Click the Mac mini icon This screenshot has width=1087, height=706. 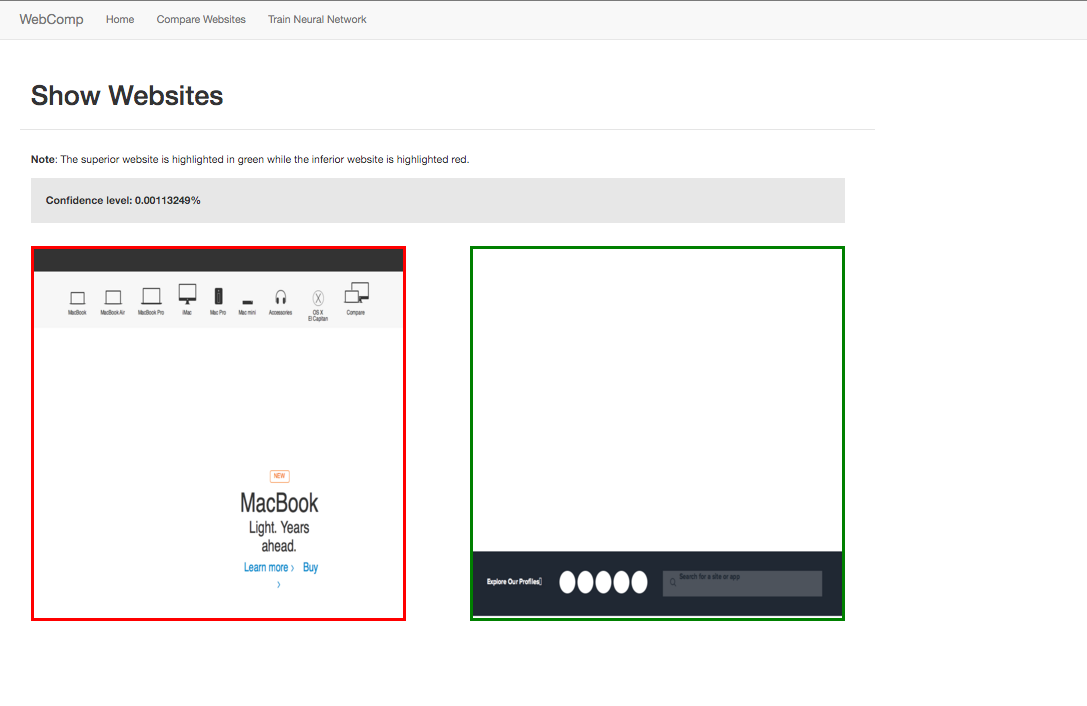247,302
